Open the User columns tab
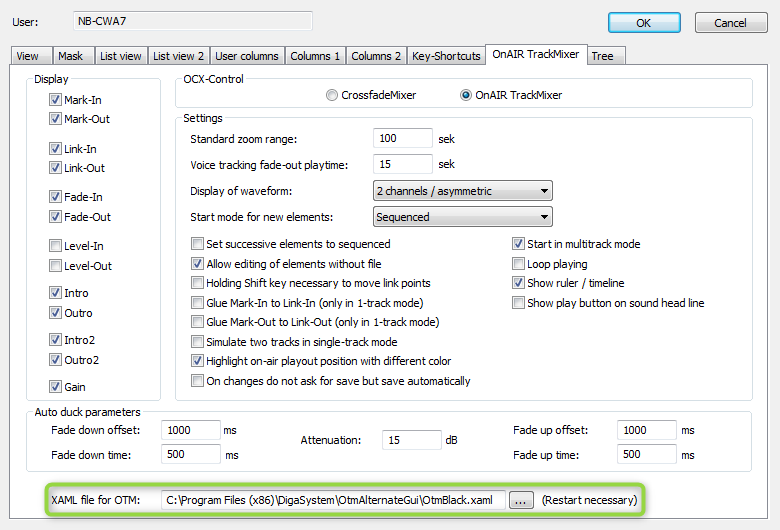This screenshot has height=530, width=780. pos(247,56)
